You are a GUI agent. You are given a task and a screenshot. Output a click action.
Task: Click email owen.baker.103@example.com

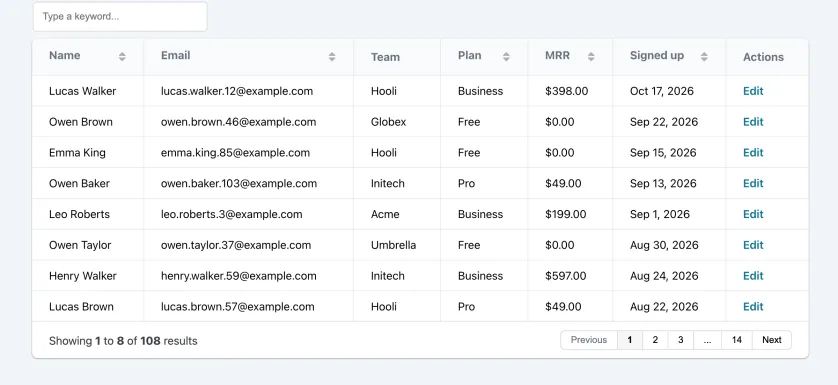coord(239,183)
